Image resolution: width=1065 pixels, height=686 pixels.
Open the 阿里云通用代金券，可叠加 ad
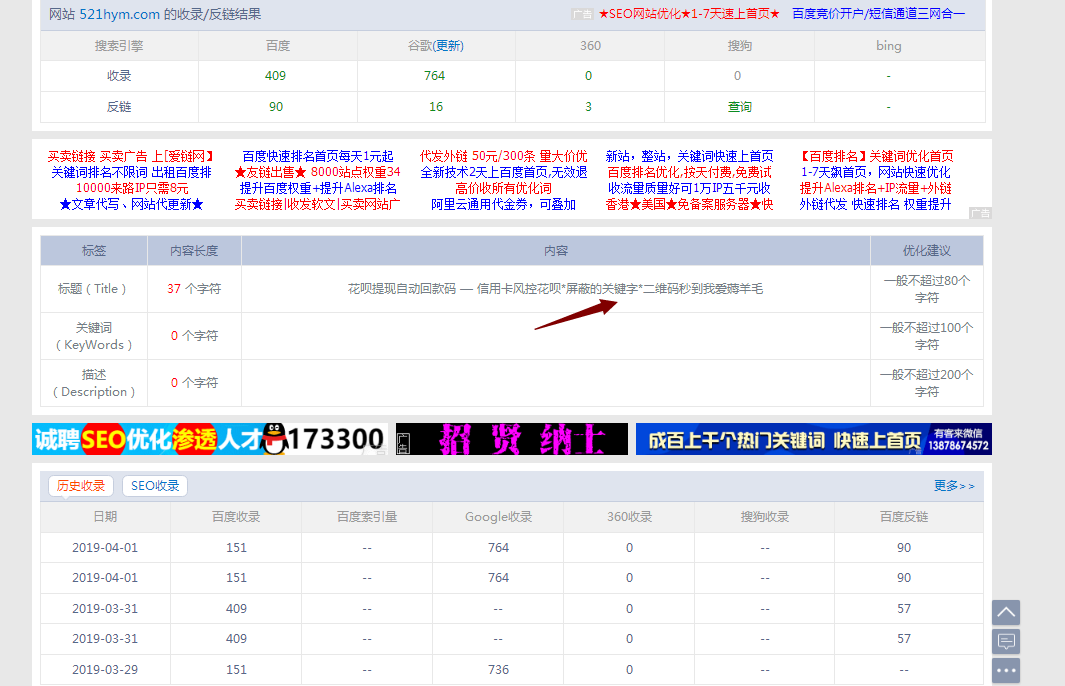click(x=503, y=204)
